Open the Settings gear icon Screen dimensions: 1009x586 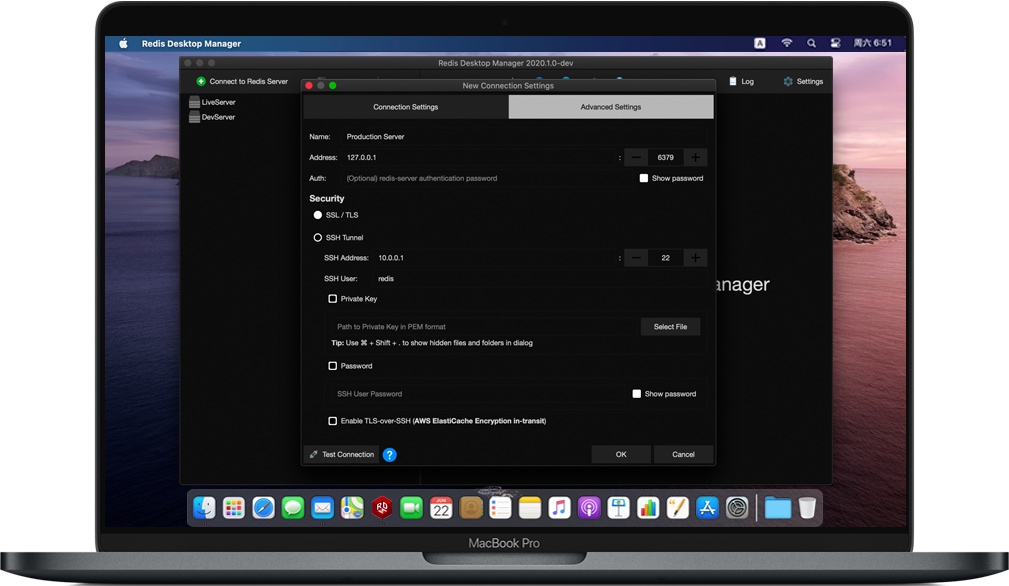[790, 81]
